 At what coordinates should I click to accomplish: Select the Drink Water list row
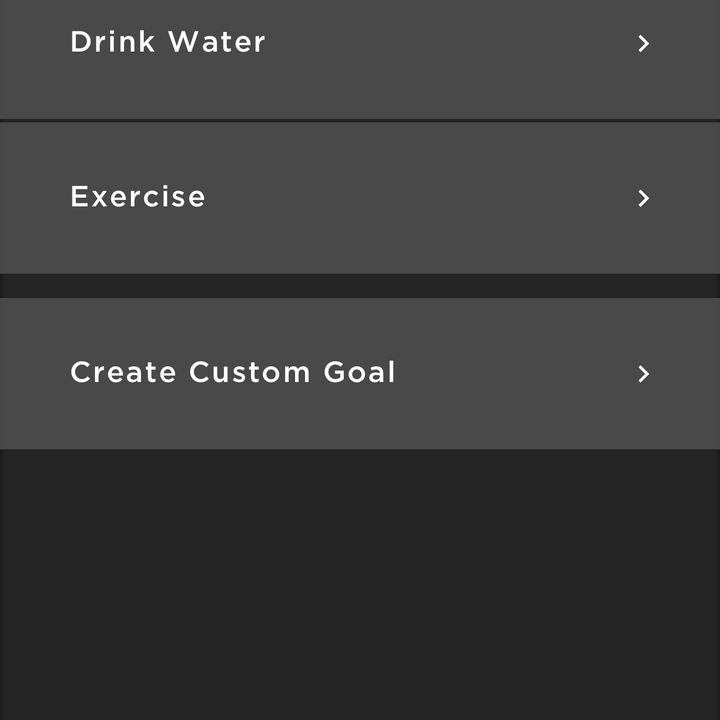(x=360, y=59)
